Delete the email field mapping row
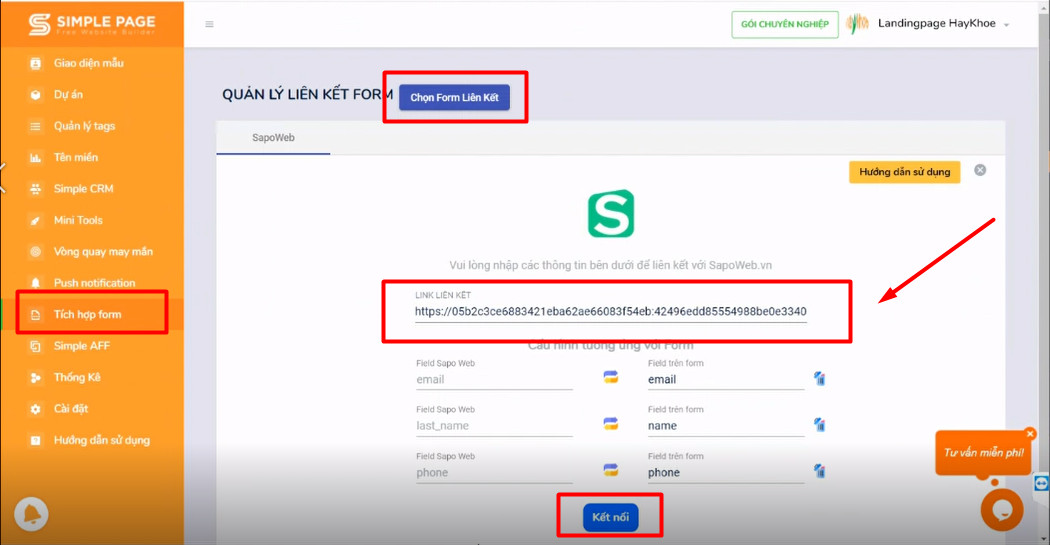 [820, 378]
